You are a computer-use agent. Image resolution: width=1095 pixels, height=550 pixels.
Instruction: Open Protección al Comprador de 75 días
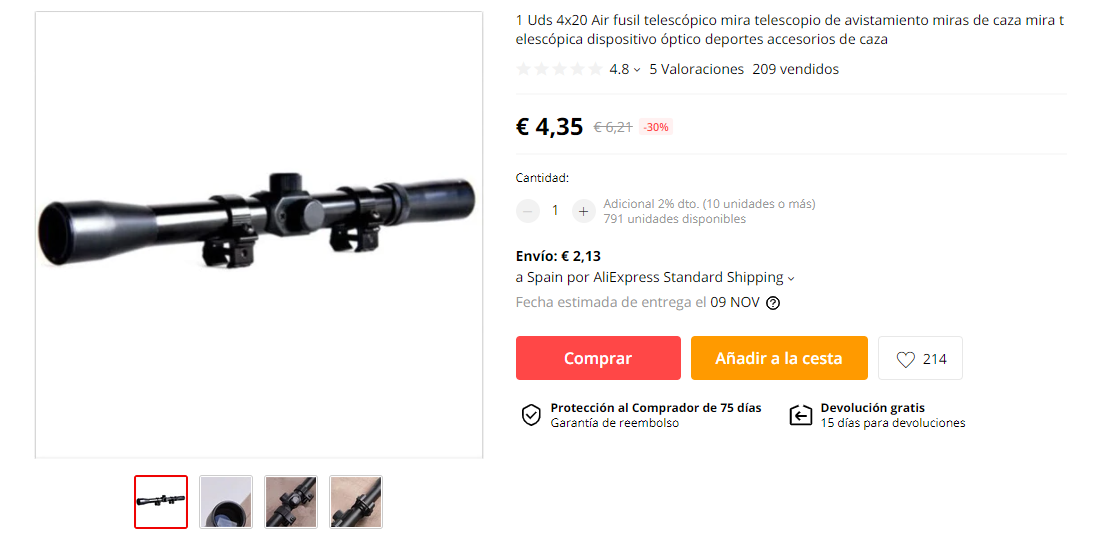pos(655,408)
